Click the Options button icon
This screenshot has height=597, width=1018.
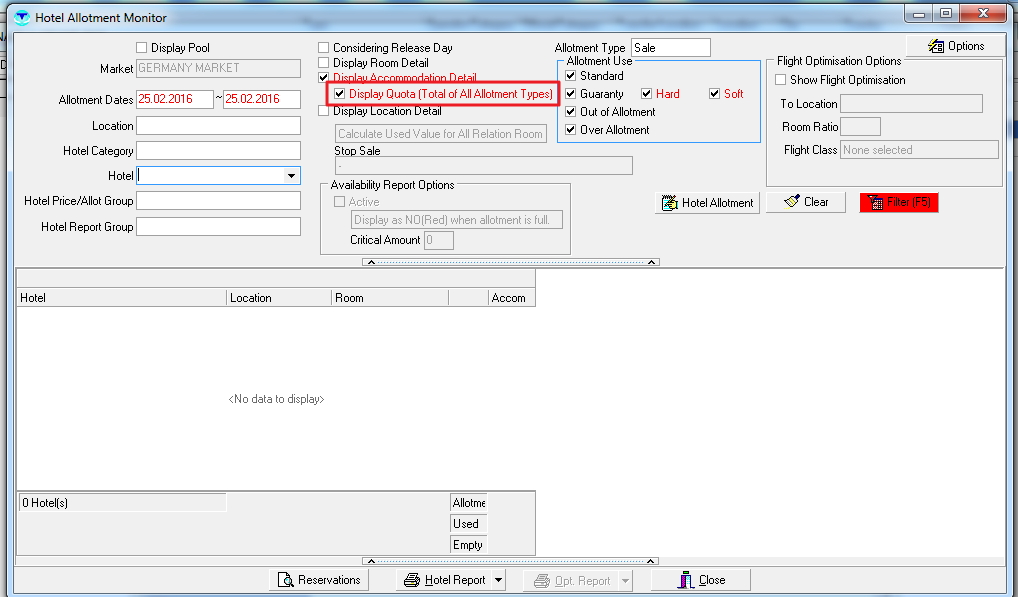[936, 46]
